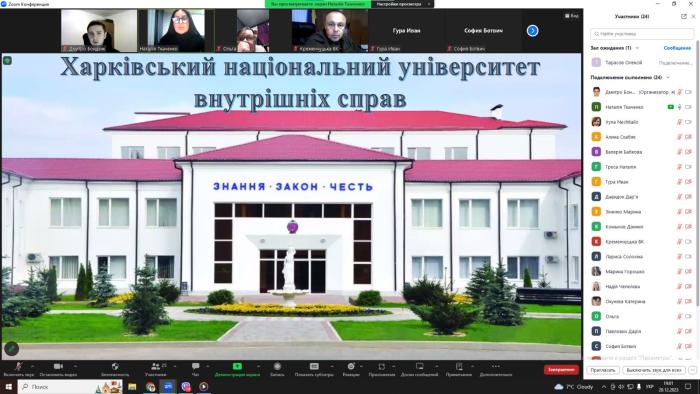The height and width of the screenshot is (394, 700).
Task: Open File Explorer from taskbar
Action: point(132,386)
